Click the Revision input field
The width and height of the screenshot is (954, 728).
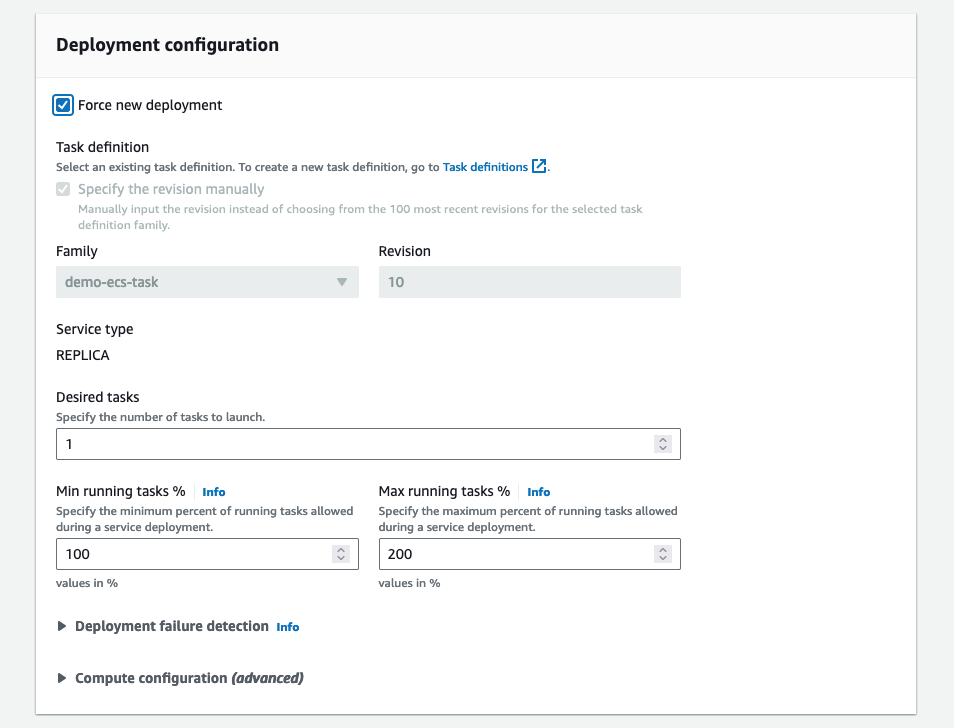[529, 282]
